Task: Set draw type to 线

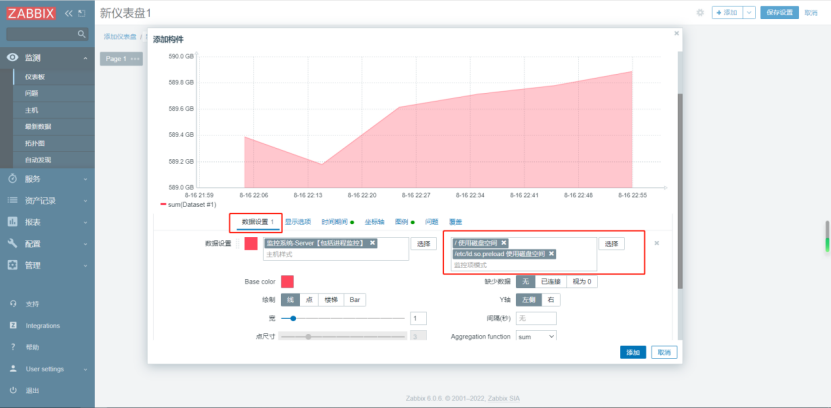Action: coord(290,300)
